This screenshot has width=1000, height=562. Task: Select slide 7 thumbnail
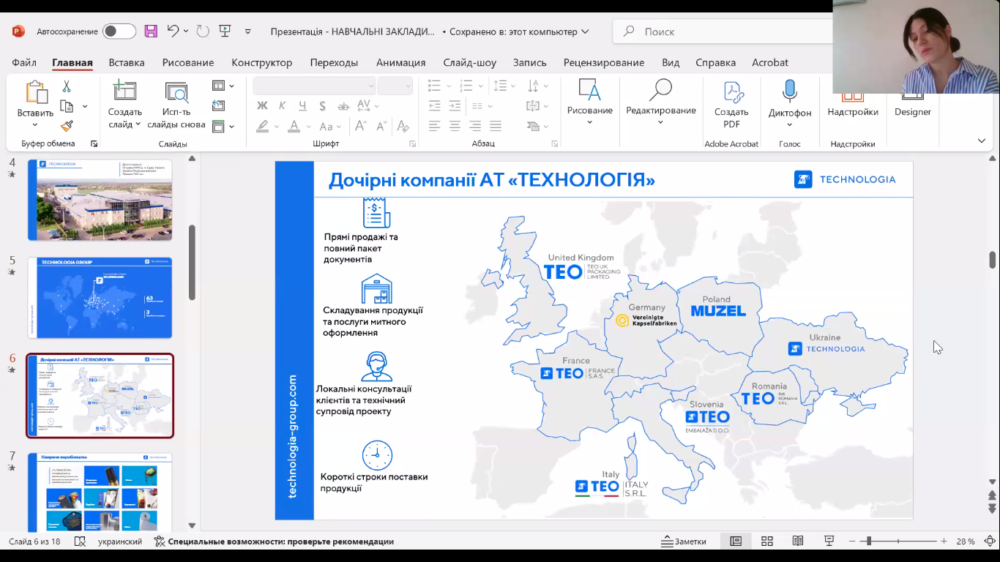click(x=99, y=491)
